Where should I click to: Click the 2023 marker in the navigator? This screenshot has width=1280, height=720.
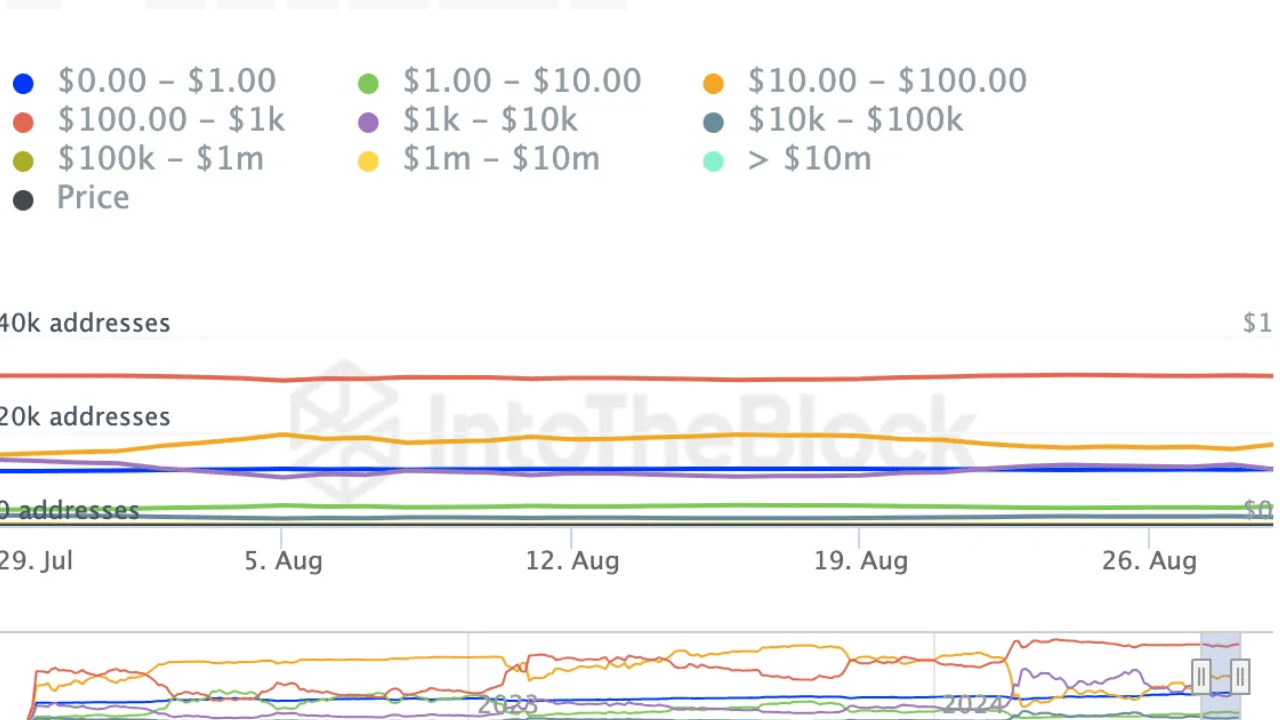click(x=509, y=705)
